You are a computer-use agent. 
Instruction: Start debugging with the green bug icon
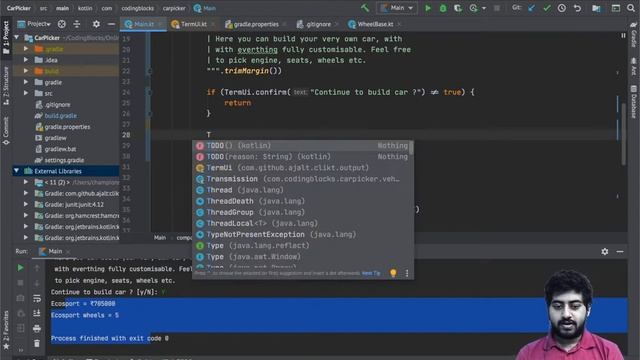click(x=443, y=8)
